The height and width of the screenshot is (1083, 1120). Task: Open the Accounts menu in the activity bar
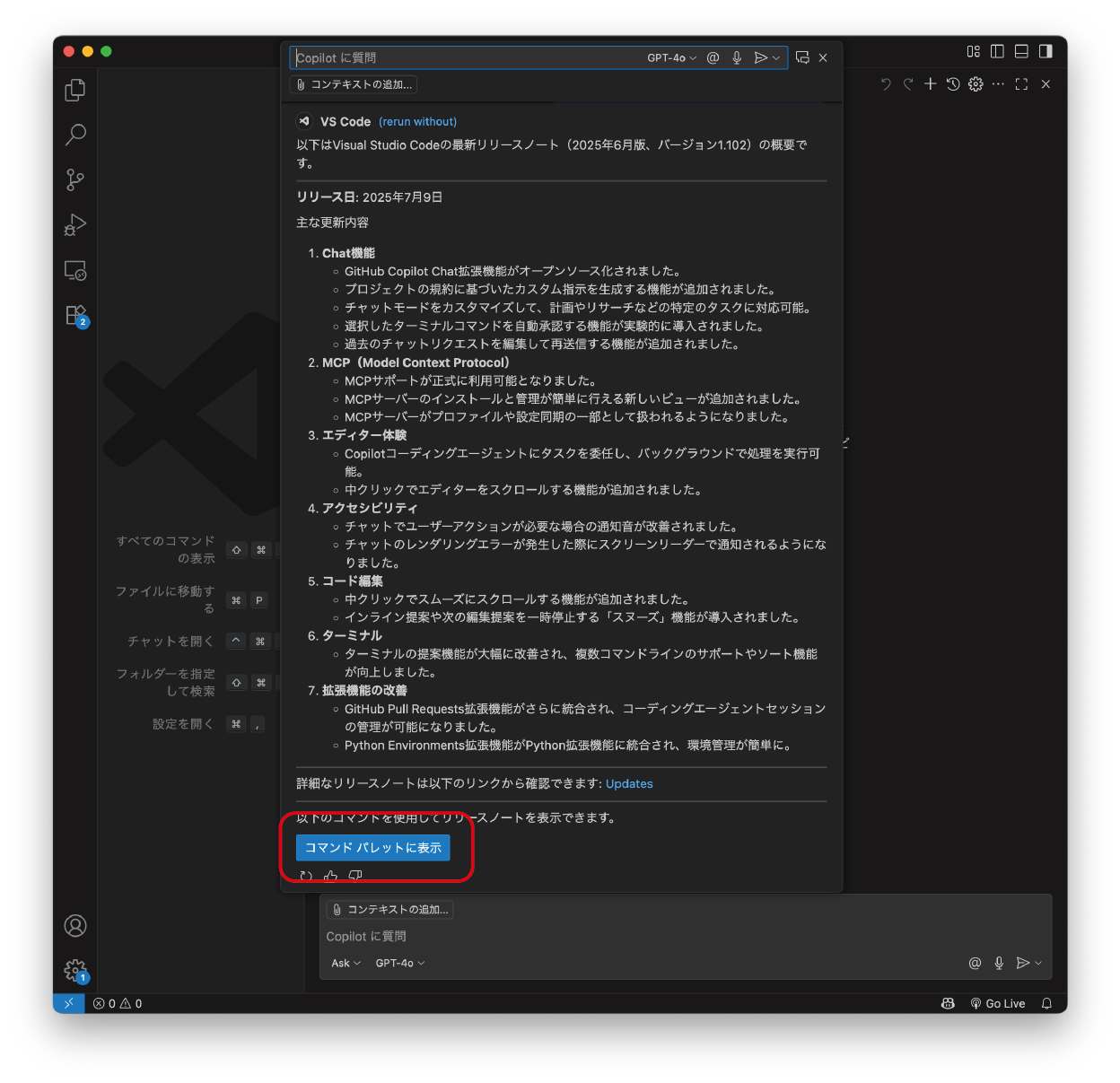(75, 926)
